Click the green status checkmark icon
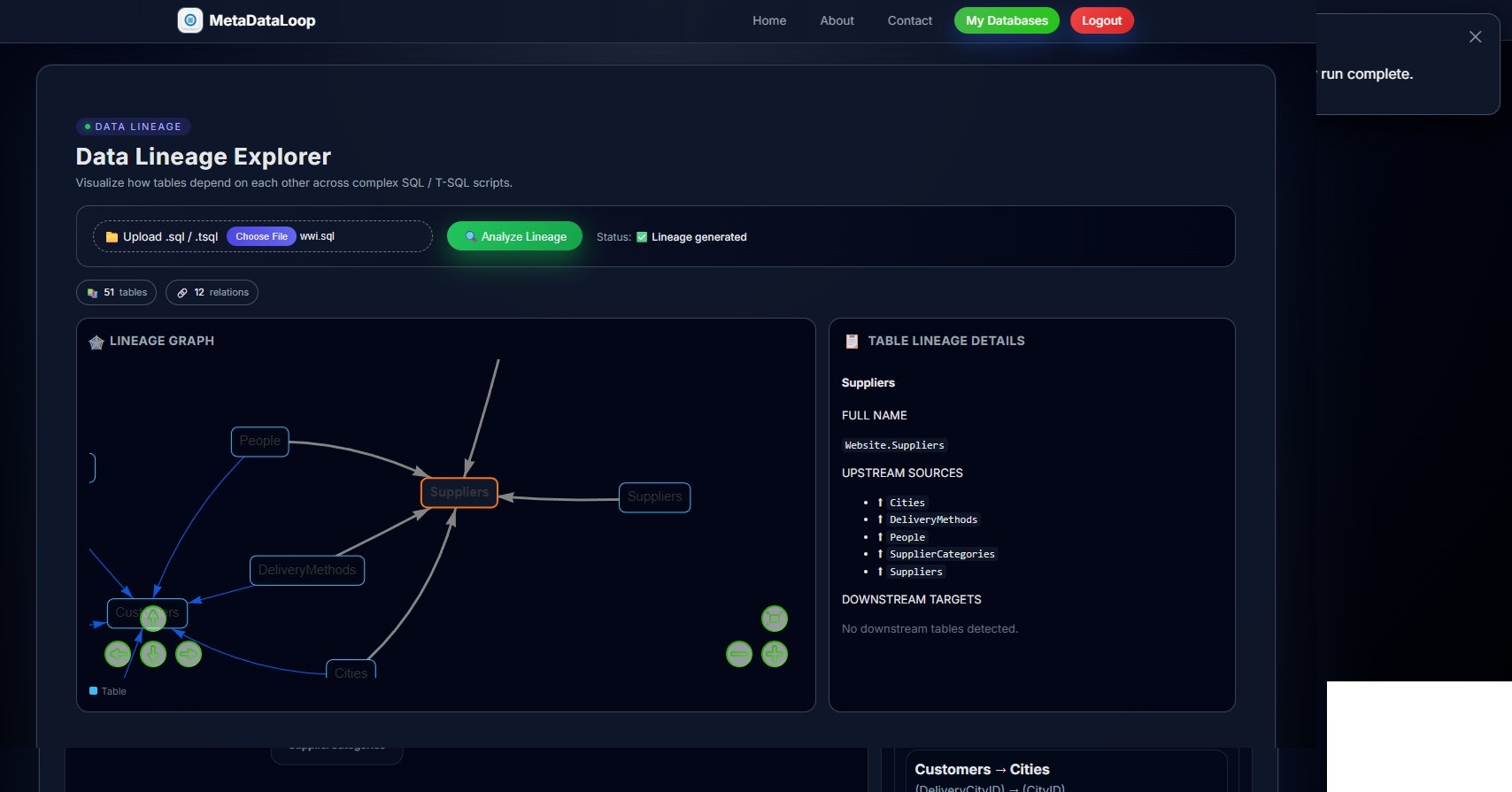 point(642,237)
